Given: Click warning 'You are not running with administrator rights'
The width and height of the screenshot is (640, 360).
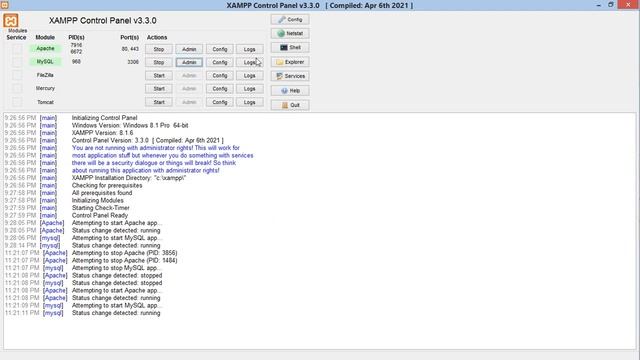Looking at the screenshot, I should pos(156,148).
